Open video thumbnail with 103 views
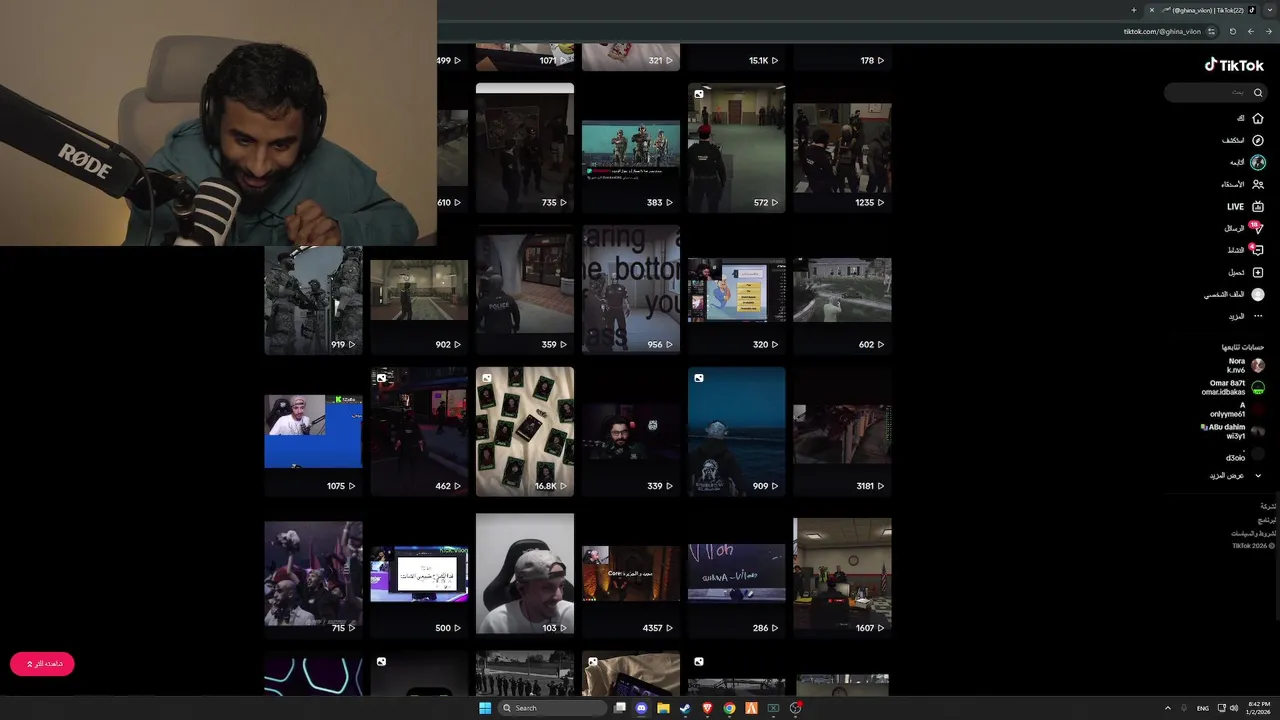Screen dimensions: 1280x720 pyautogui.click(x=525, y=573)
